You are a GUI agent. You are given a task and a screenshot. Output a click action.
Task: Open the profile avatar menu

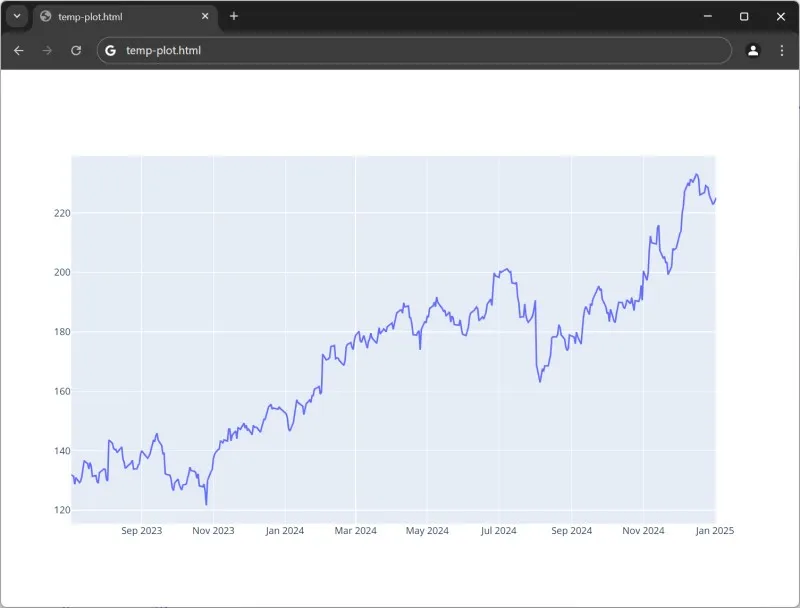(753, 50)
